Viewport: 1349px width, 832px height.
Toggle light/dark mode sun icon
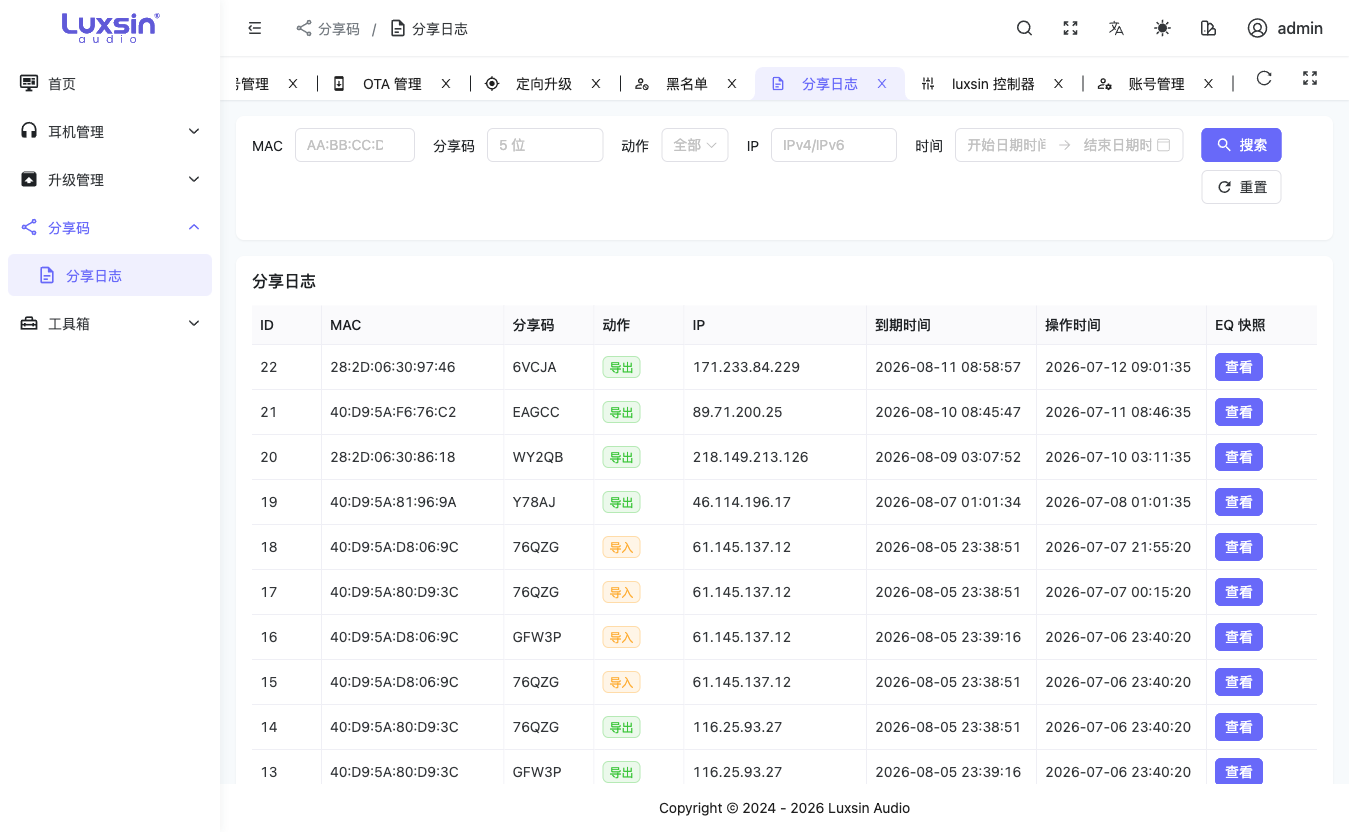click(x=1162, y=28)
